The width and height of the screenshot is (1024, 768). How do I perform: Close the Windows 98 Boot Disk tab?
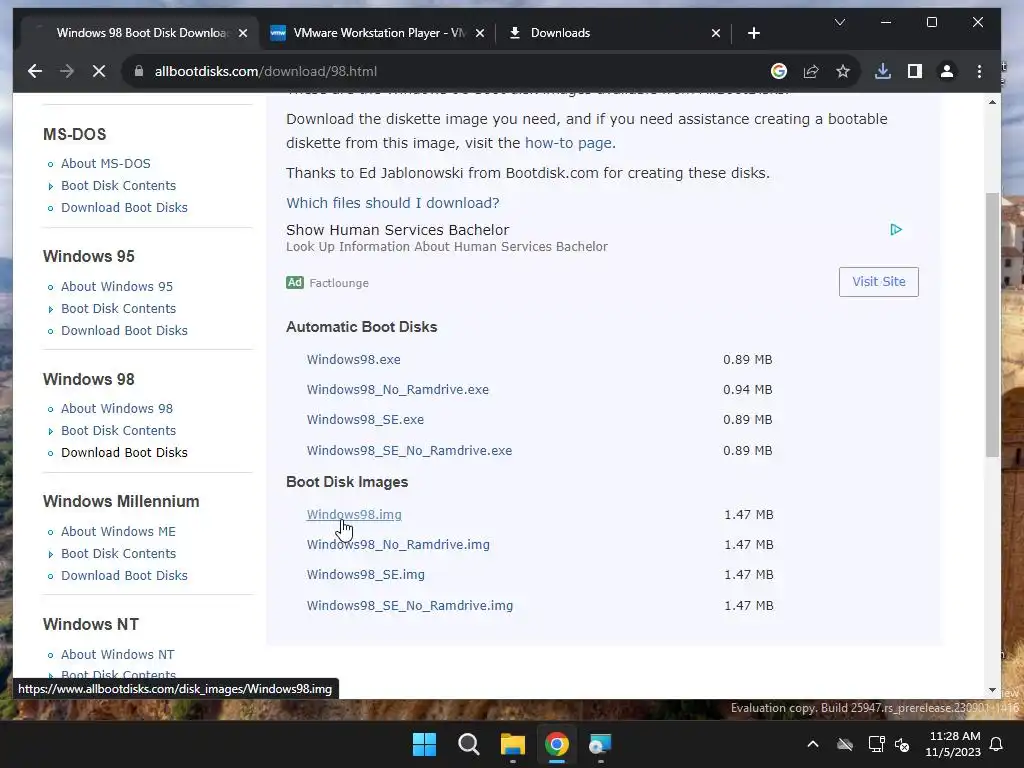point(243,33)
